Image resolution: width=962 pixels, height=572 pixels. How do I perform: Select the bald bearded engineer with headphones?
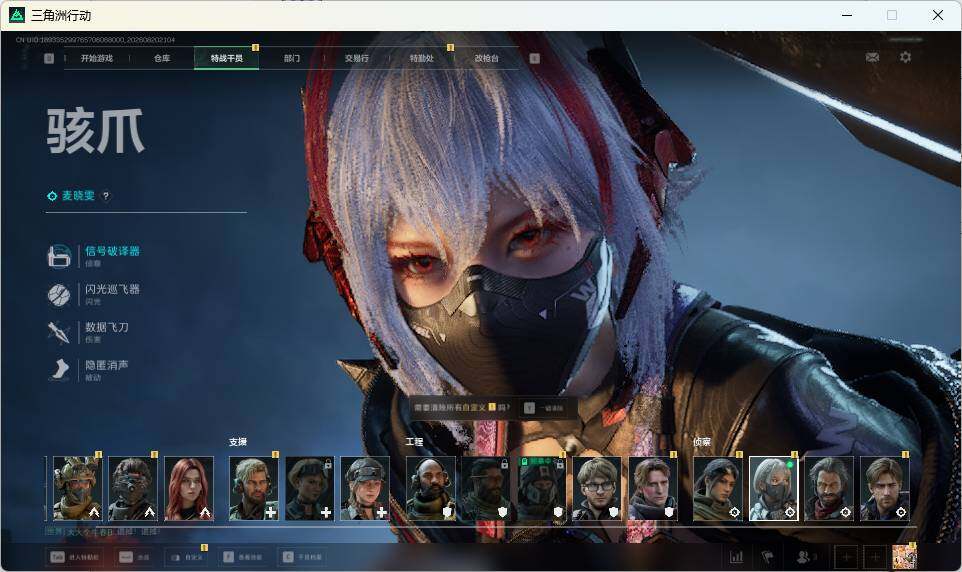pos(431,488)
